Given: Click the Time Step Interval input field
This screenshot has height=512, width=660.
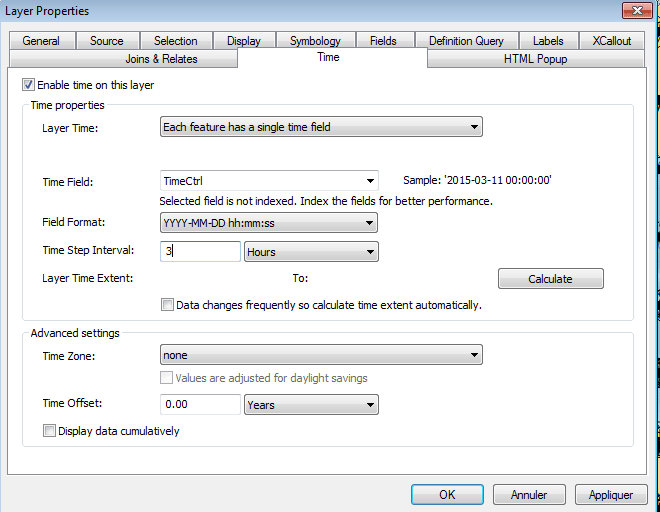Looking at the screenshot, I should (x=200, y=252).
